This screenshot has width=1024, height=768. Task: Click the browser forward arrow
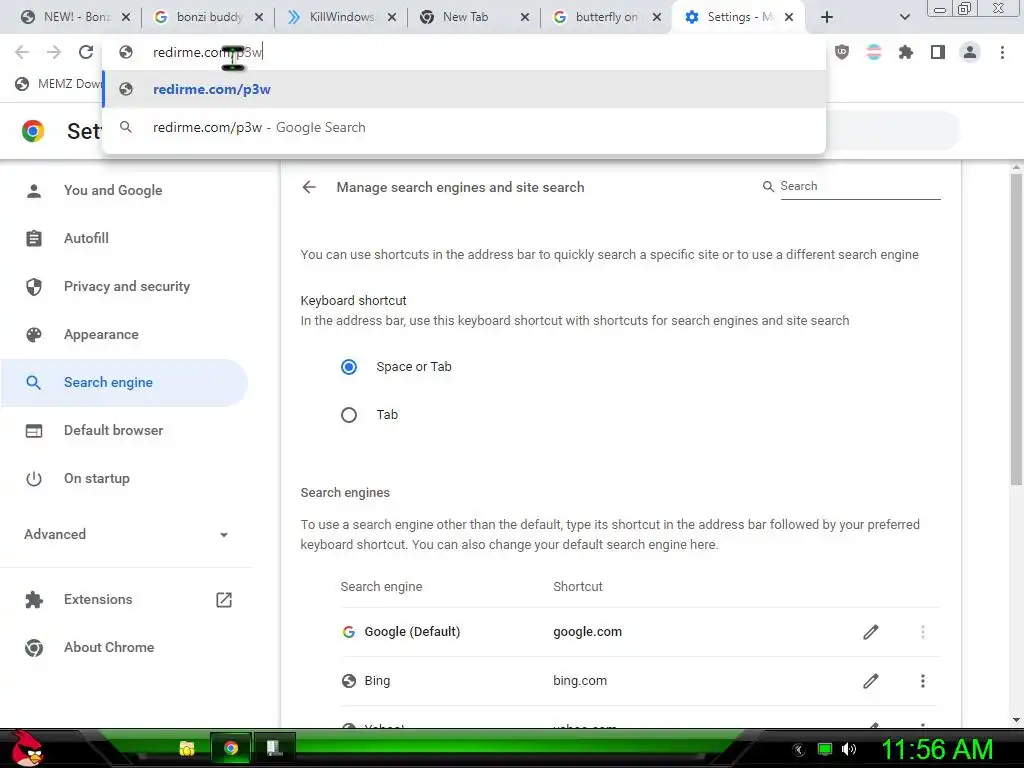click(x=54, y=52)
